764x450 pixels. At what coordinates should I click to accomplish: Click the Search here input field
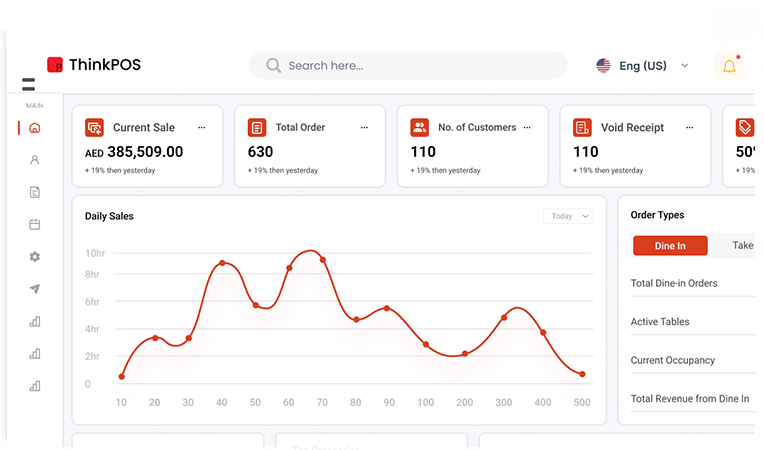point(408,66)
